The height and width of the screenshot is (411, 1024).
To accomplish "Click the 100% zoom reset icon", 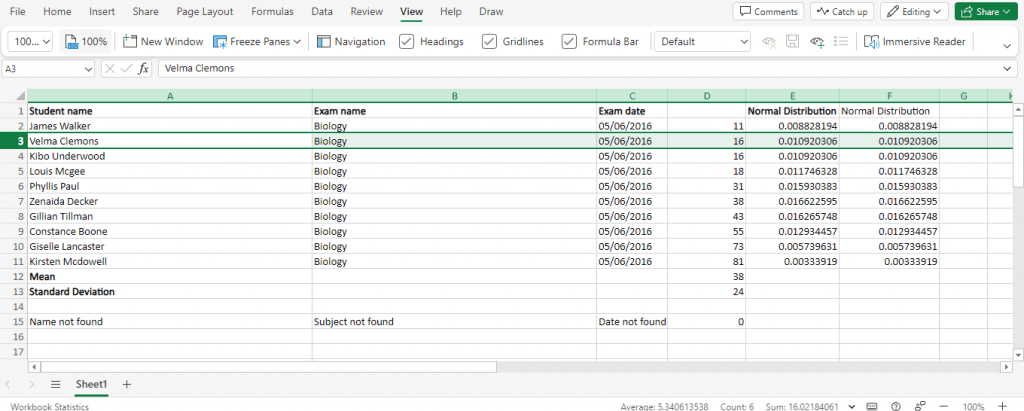I will (x=85, y=42).
